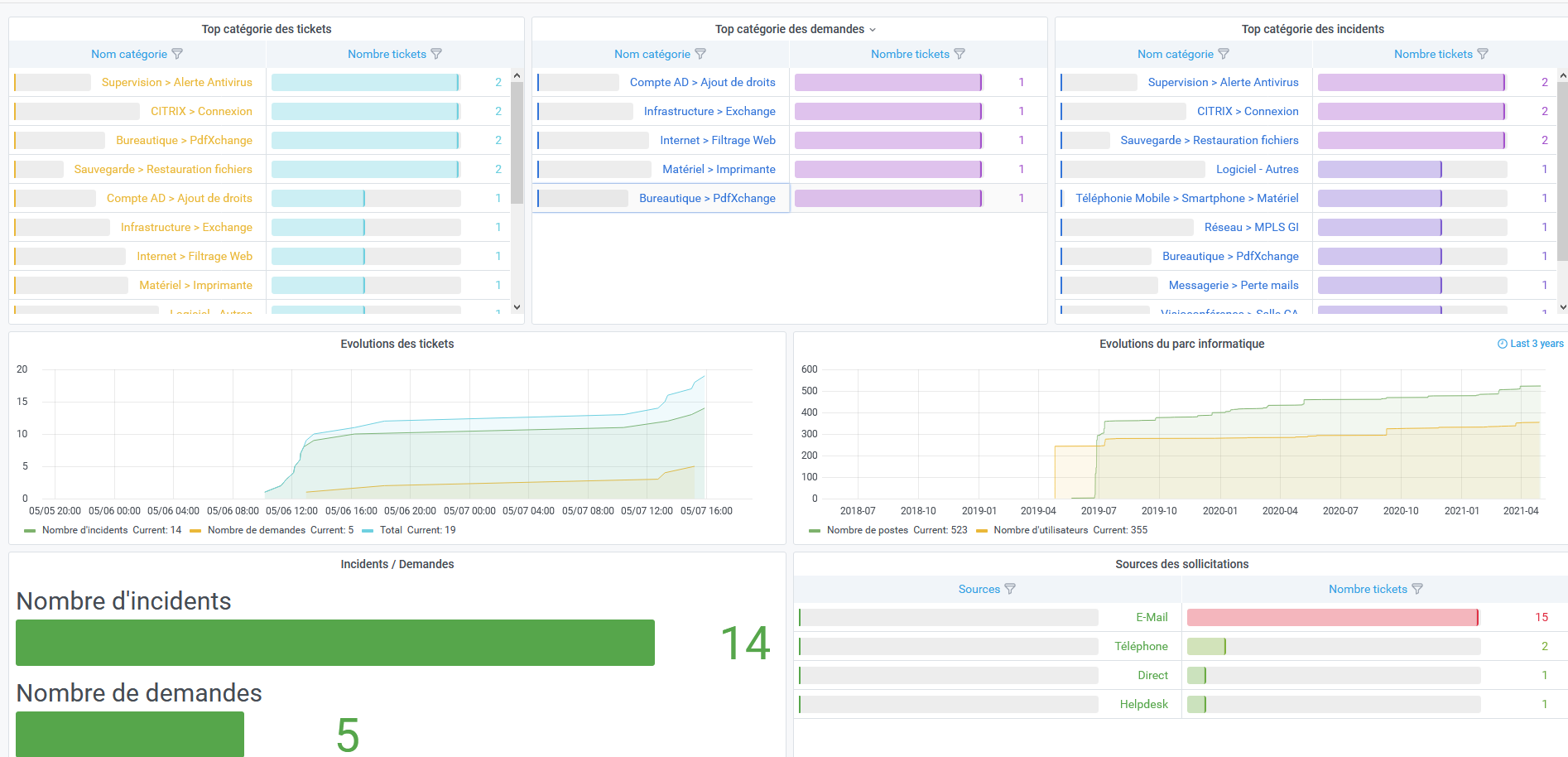Open Nom catégorie filter in tickets table

[177, 54]
